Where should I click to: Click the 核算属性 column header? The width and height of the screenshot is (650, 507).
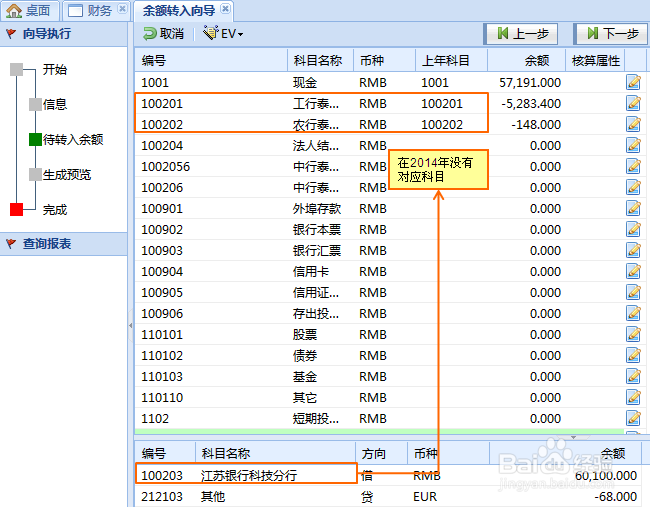[595, 61]
